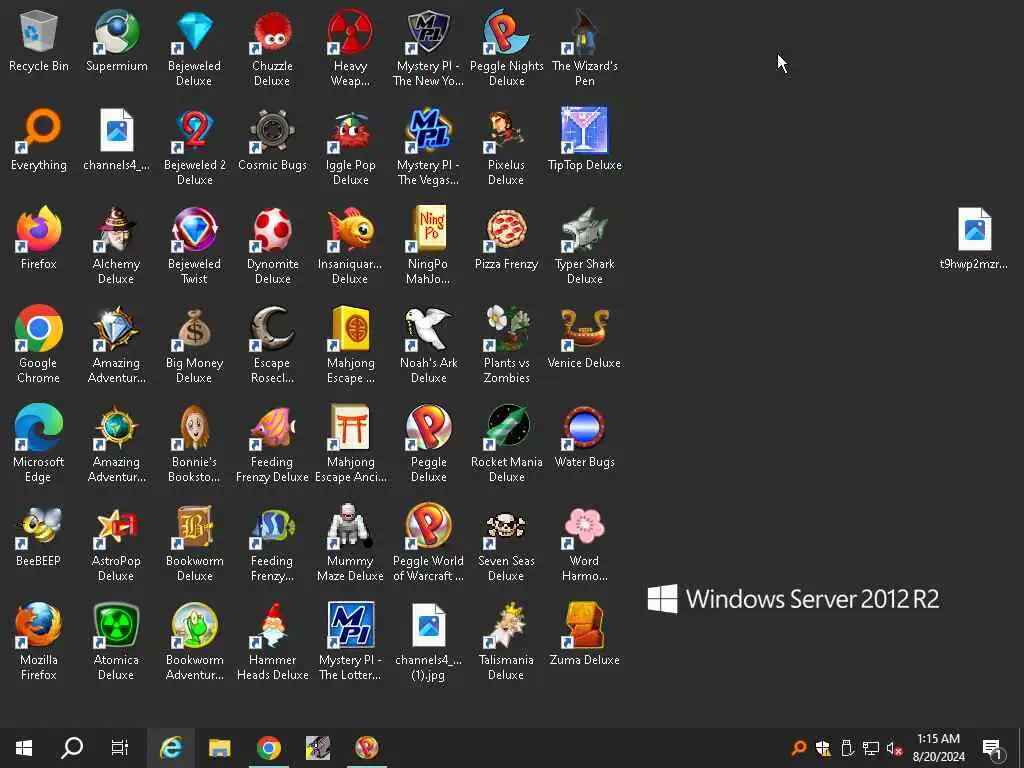Select the Feeding Frenzy Deluxe icon
This screenshot has height=768, width=1024.
pyautogui.click(x=272, y=444)
